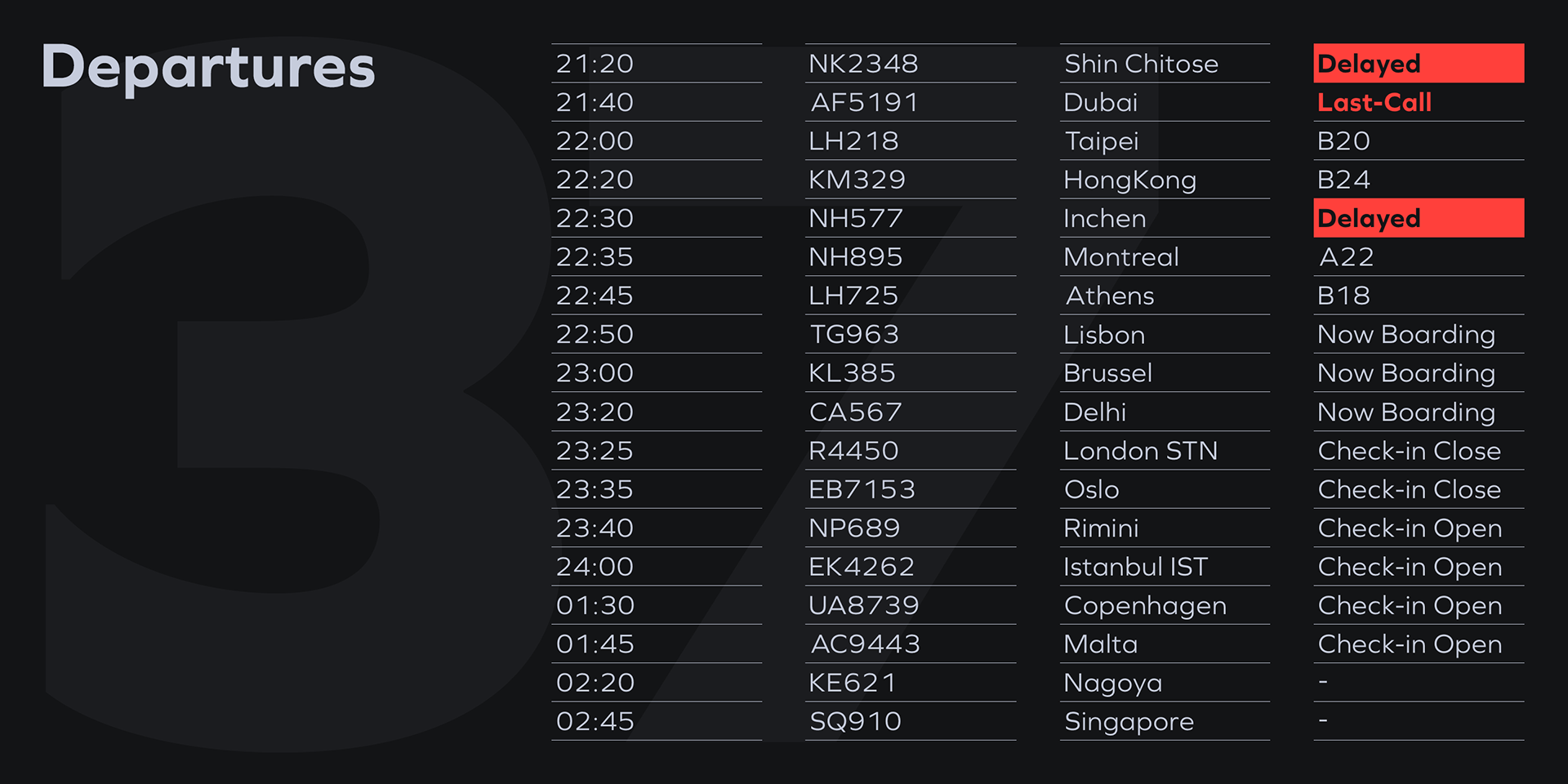Select the red Delayed status for NK2348
The height and width of the screenshot is (784, 1568).
coord(1419,64)
